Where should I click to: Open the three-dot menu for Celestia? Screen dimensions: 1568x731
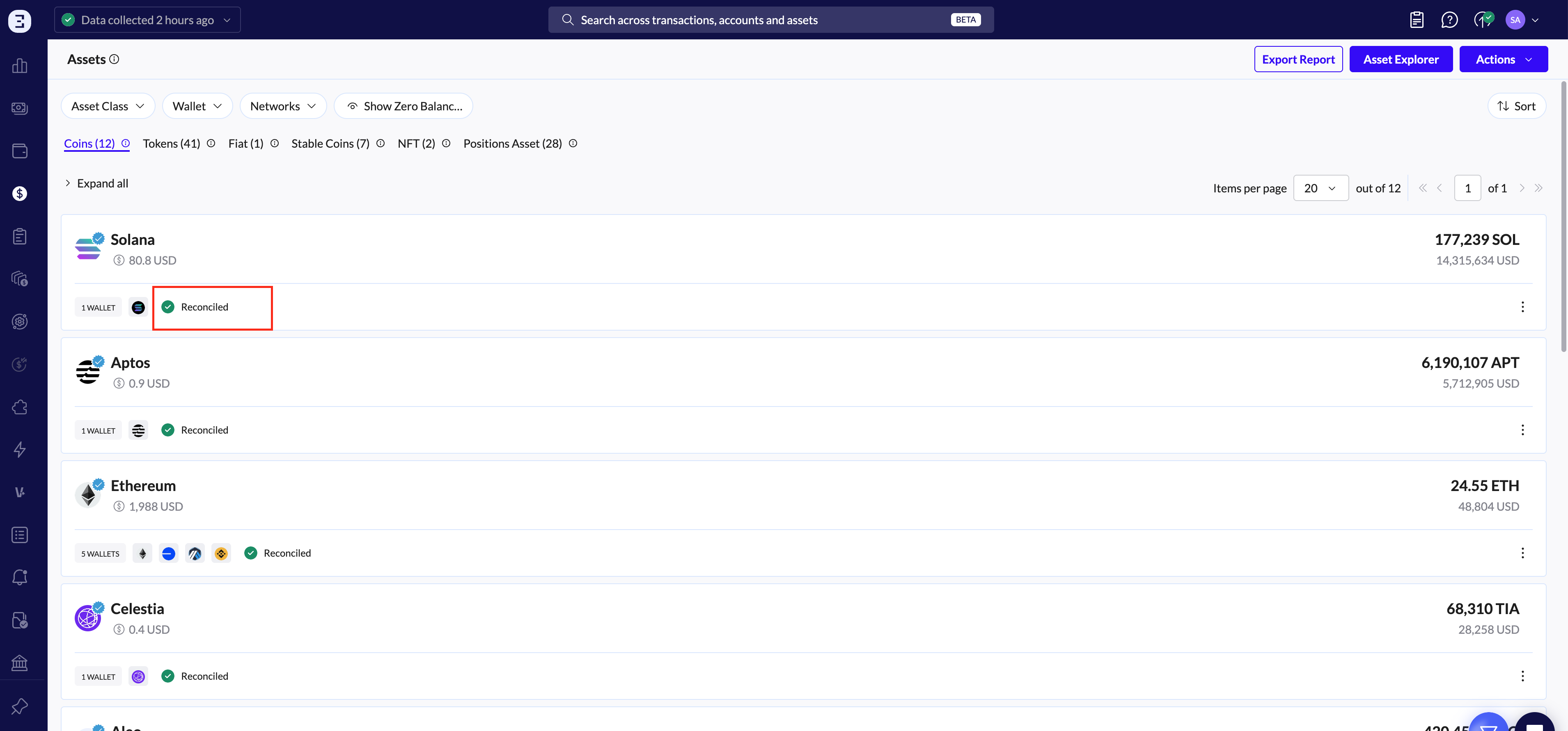point(1522,676)
